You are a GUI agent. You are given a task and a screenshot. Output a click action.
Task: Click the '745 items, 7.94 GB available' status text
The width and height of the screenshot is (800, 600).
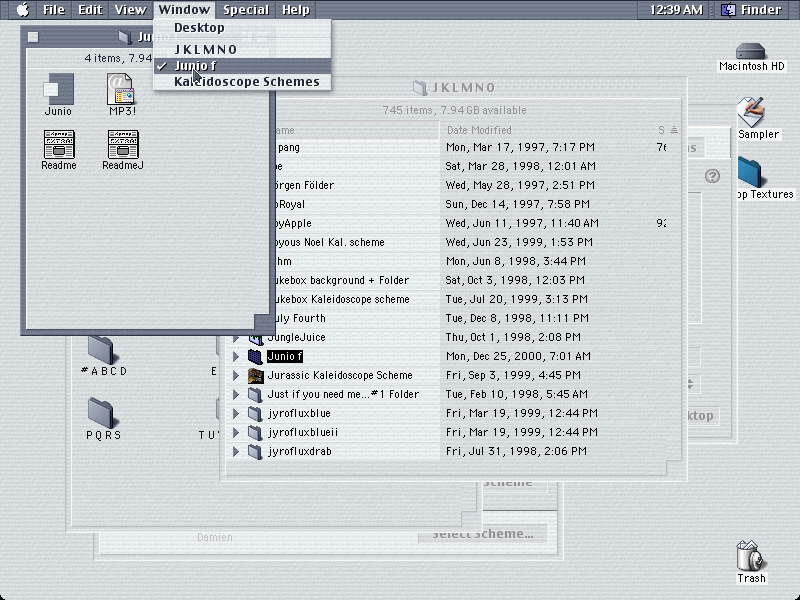454,110
